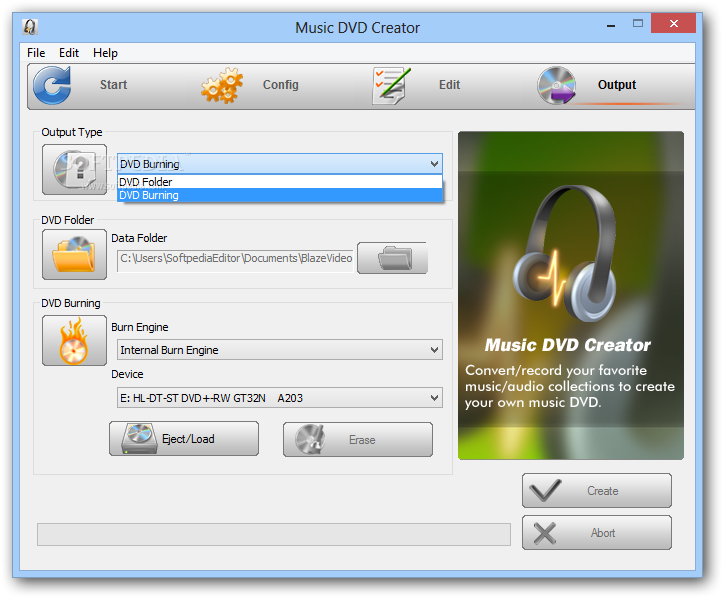723x598 pixels.
Task: Minimize the Music DVD Creator window
Action: pos(611,25)
